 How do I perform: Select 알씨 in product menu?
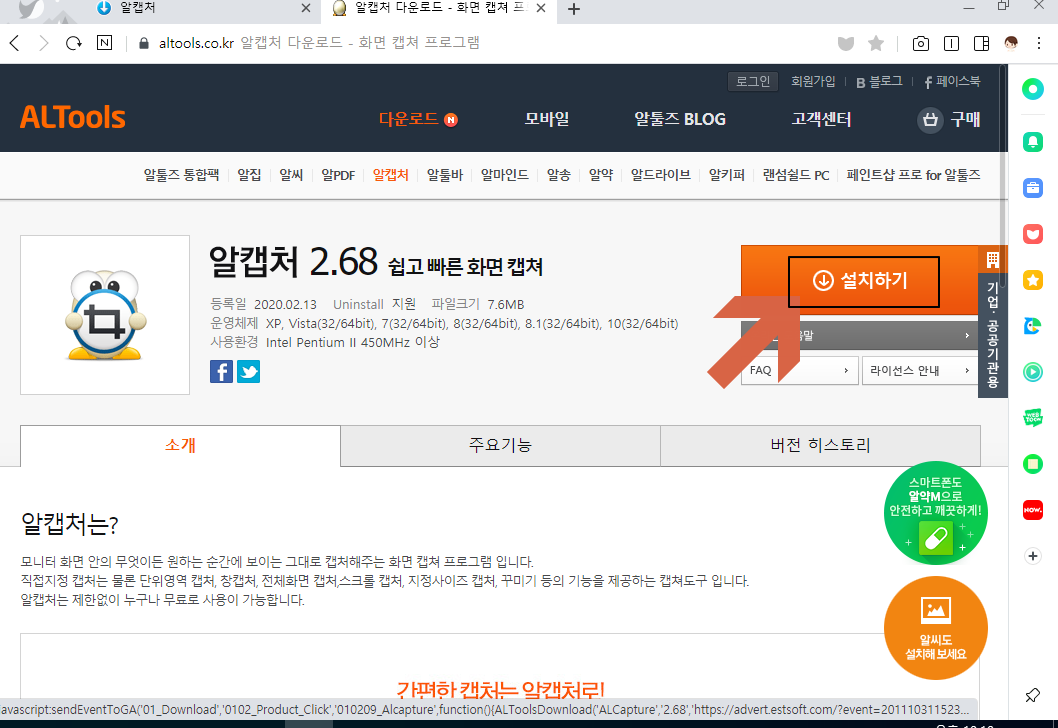pos(291,175)
